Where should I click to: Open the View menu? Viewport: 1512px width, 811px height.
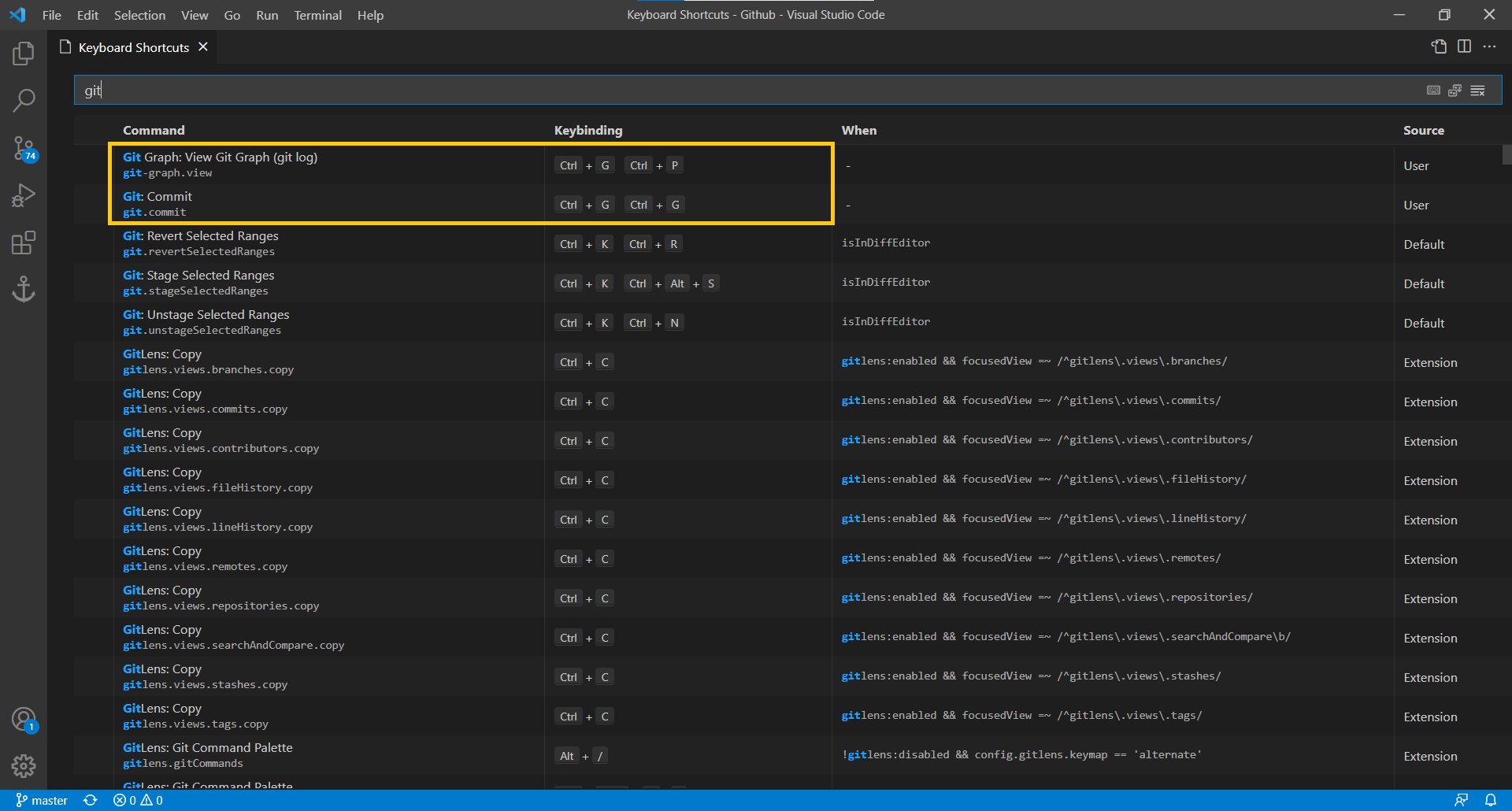tap(195, 15)
